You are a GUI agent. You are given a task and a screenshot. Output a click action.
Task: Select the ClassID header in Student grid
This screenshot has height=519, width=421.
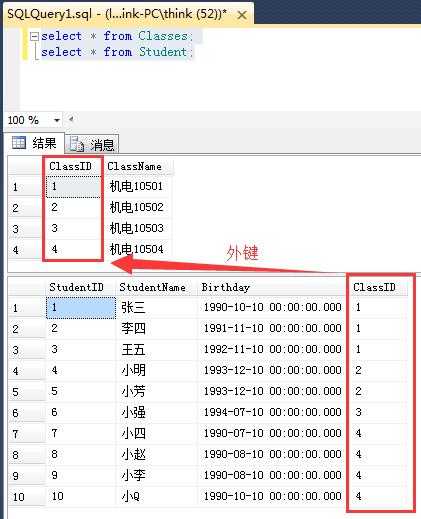(x=378, y=287)
